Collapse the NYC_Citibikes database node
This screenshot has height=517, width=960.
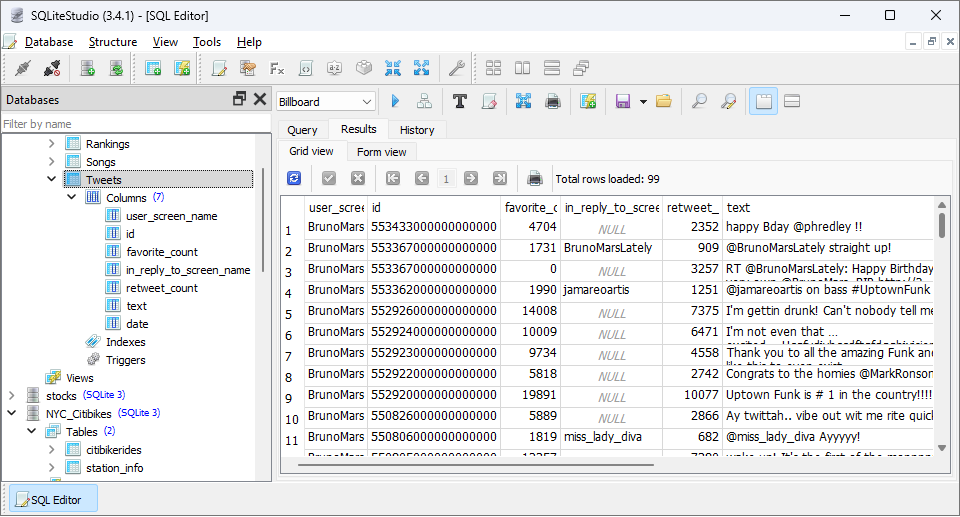(12, 413)
